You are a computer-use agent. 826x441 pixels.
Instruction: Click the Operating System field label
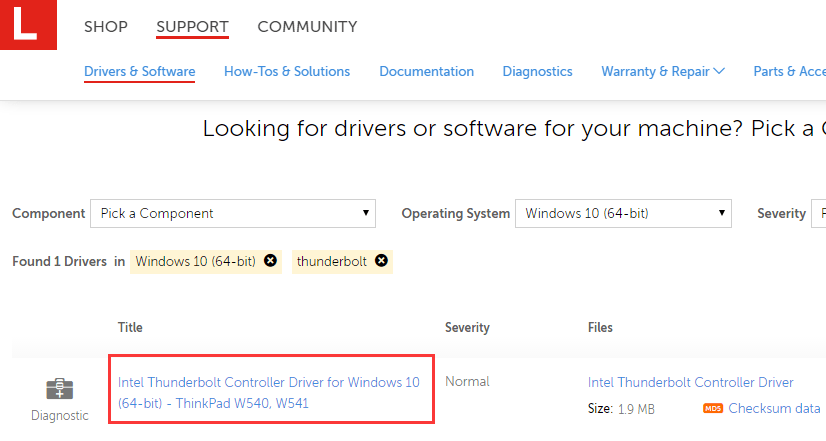[x=456, y=213]
